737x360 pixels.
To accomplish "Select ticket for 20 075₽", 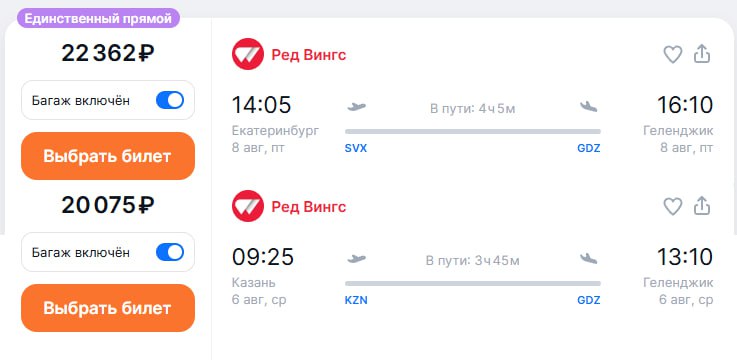I will point(108,308).
